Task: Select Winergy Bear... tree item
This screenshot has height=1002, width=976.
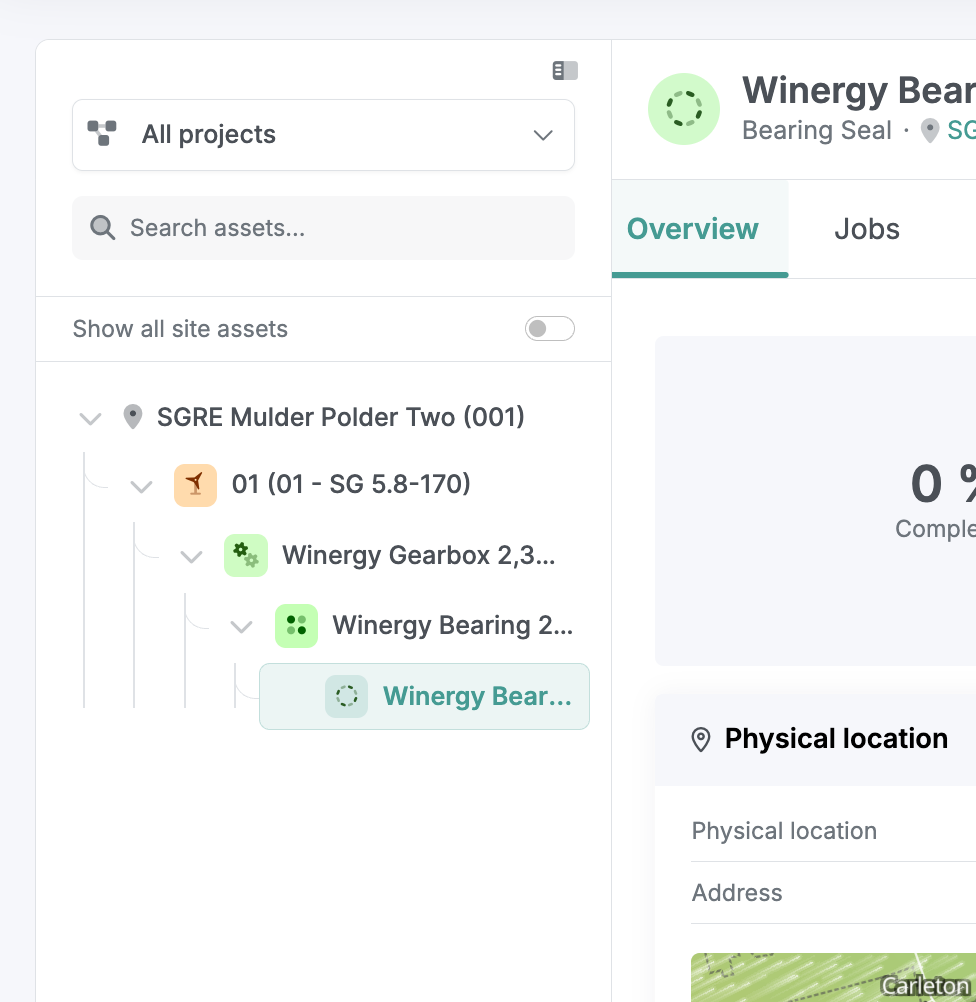Action: [x=424, y=696]
